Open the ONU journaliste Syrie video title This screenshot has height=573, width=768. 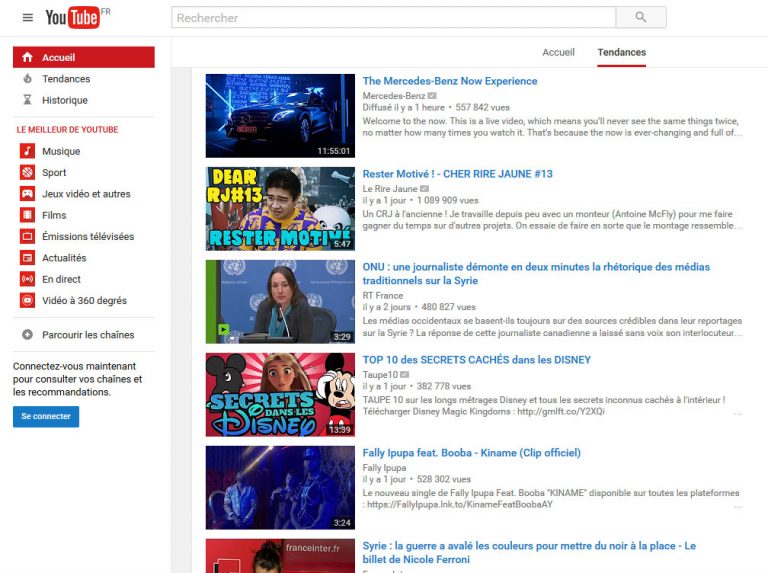pos(536,274)
